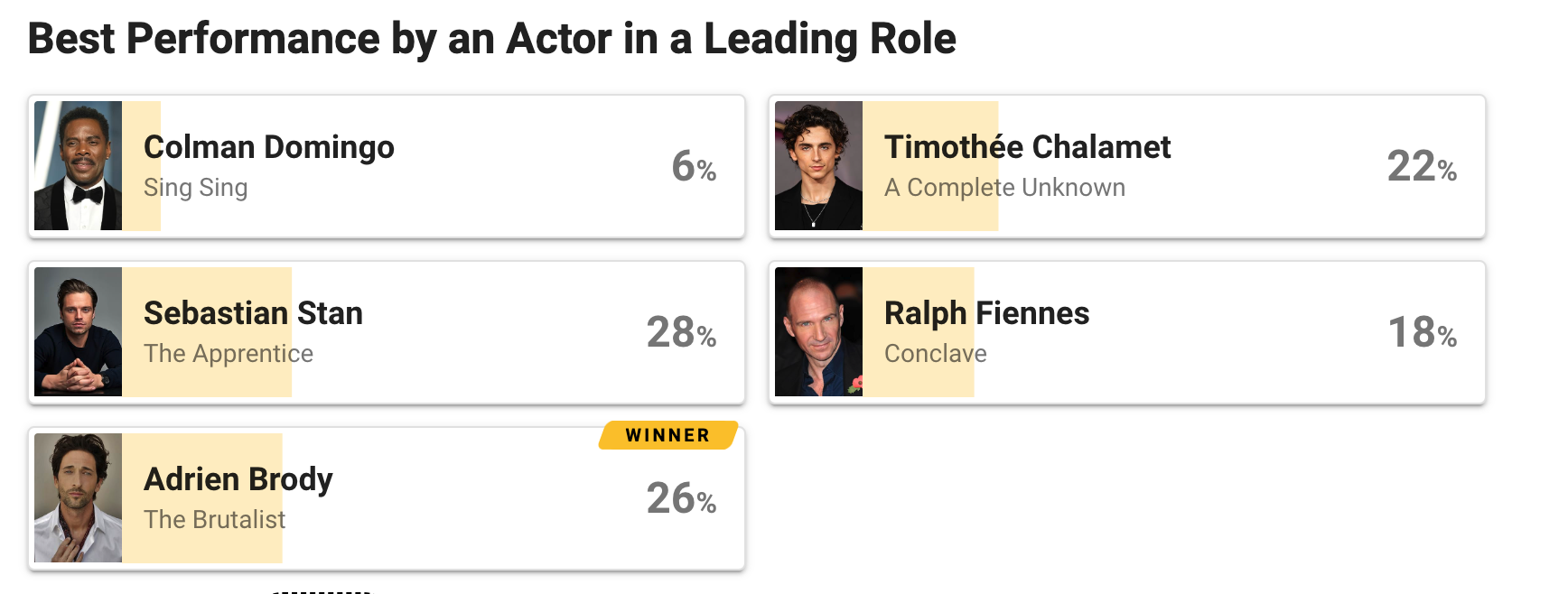Open the Sing Sing film title

click(195, 188)
